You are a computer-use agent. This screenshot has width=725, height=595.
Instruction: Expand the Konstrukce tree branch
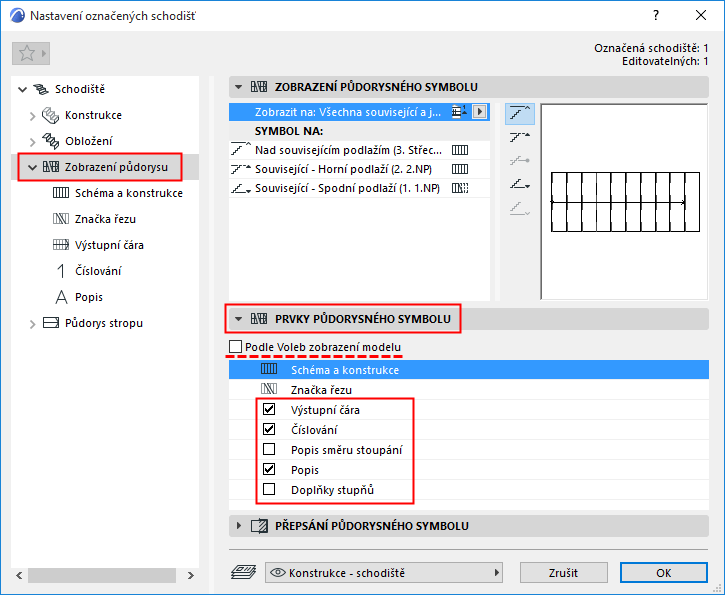click(x=32, y=116)
